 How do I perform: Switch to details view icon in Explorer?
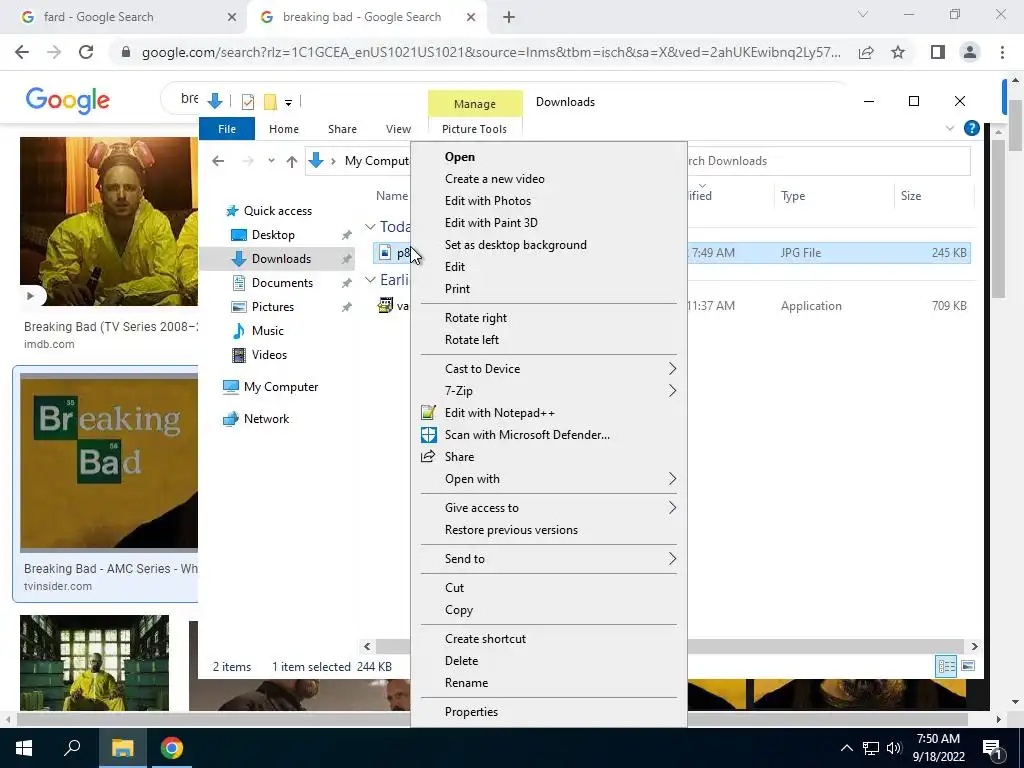coord(946,666)
